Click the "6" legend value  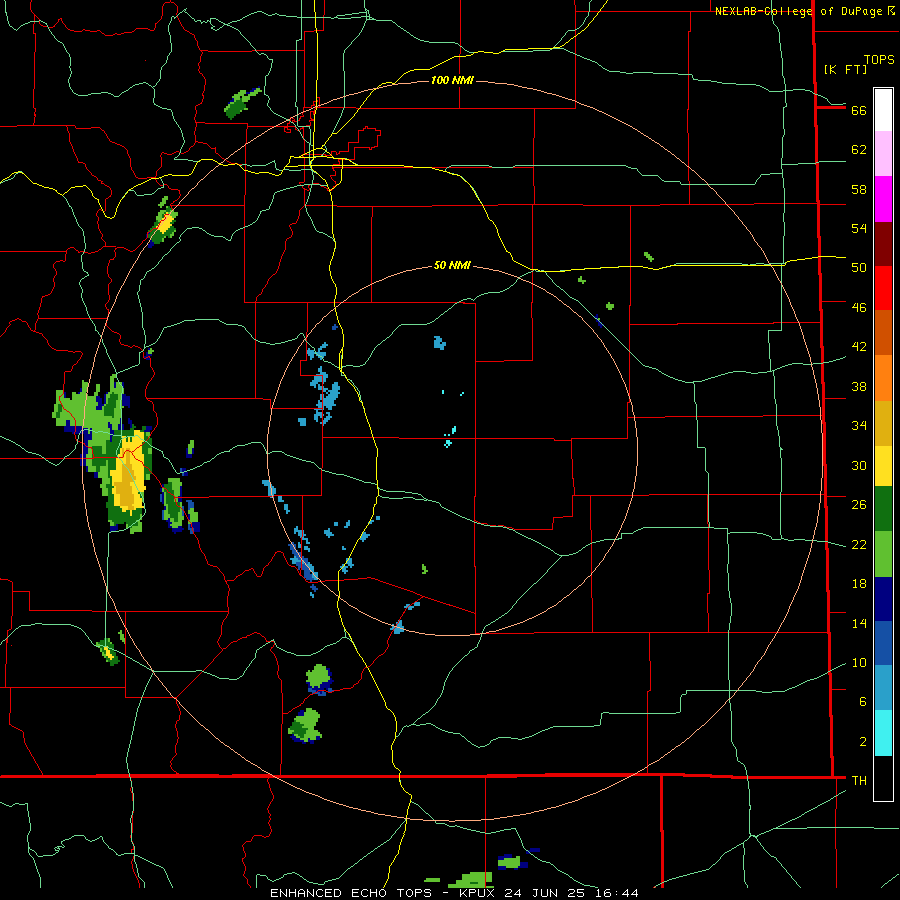tap(863, 702)
